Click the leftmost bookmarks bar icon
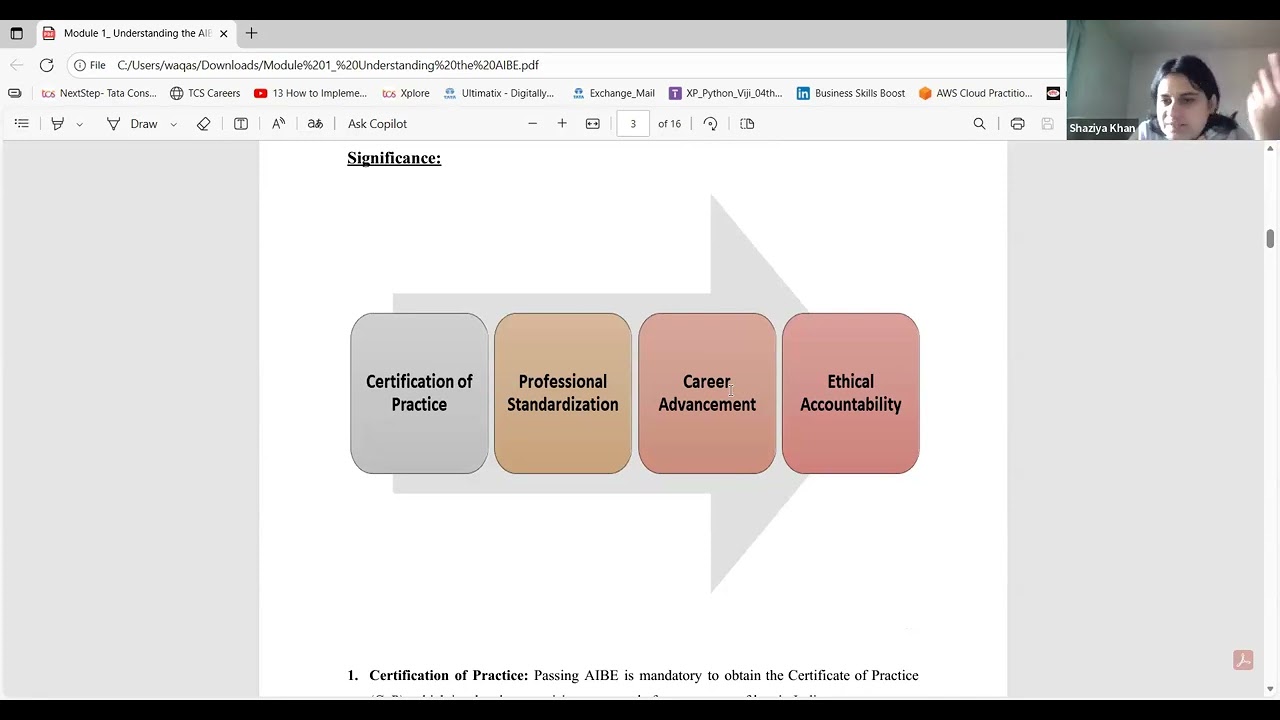 (x=14, y=93)
